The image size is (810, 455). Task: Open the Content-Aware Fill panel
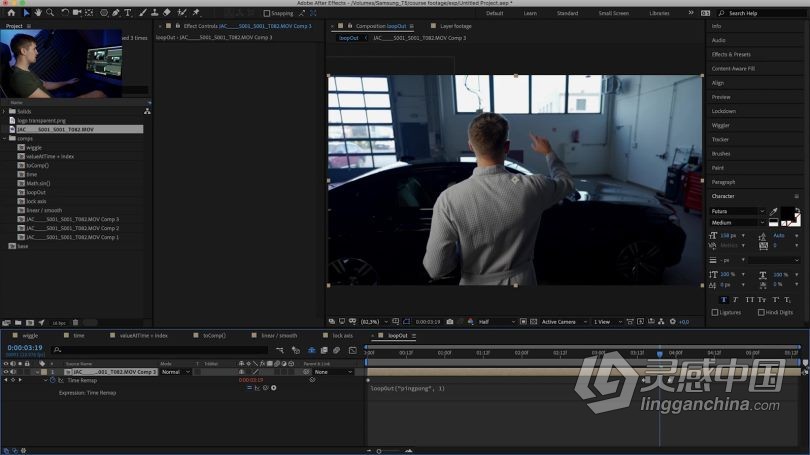pyautogui.click(x=733, y=68)
